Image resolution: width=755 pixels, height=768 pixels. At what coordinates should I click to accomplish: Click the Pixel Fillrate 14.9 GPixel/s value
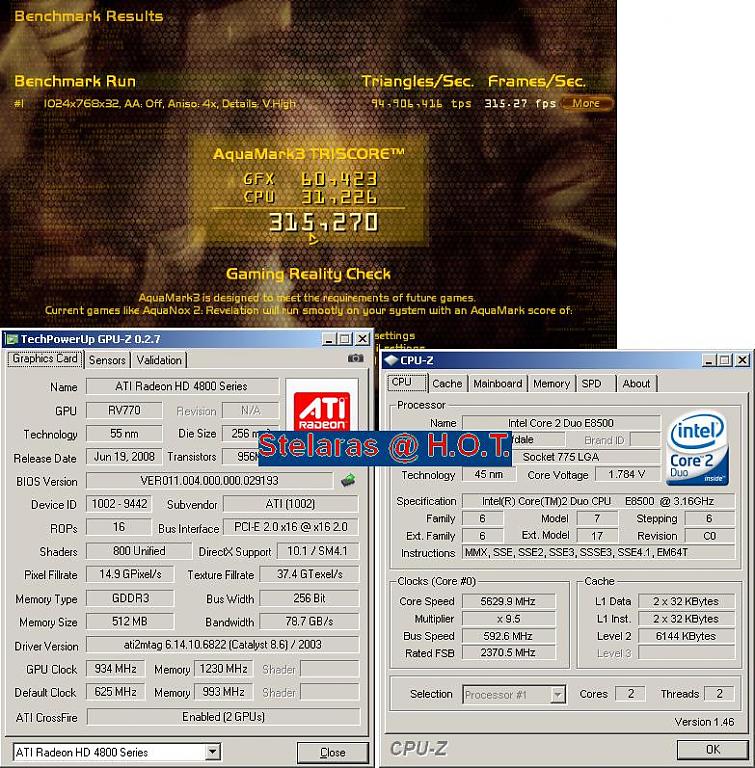pyautogui.click(x=130, y=575)
